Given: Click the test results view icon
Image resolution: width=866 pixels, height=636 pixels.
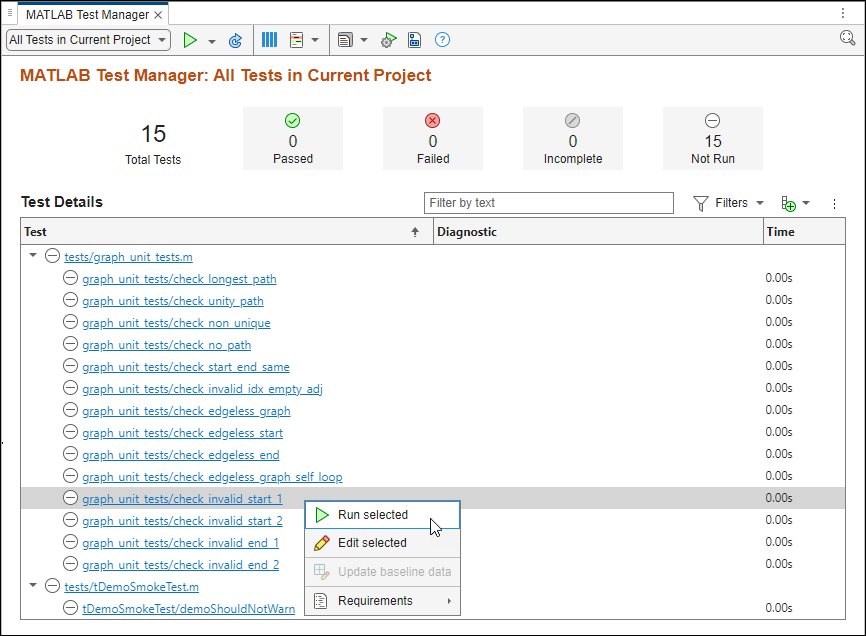Looking at the screenshot, I should click(x=297, y=40).
